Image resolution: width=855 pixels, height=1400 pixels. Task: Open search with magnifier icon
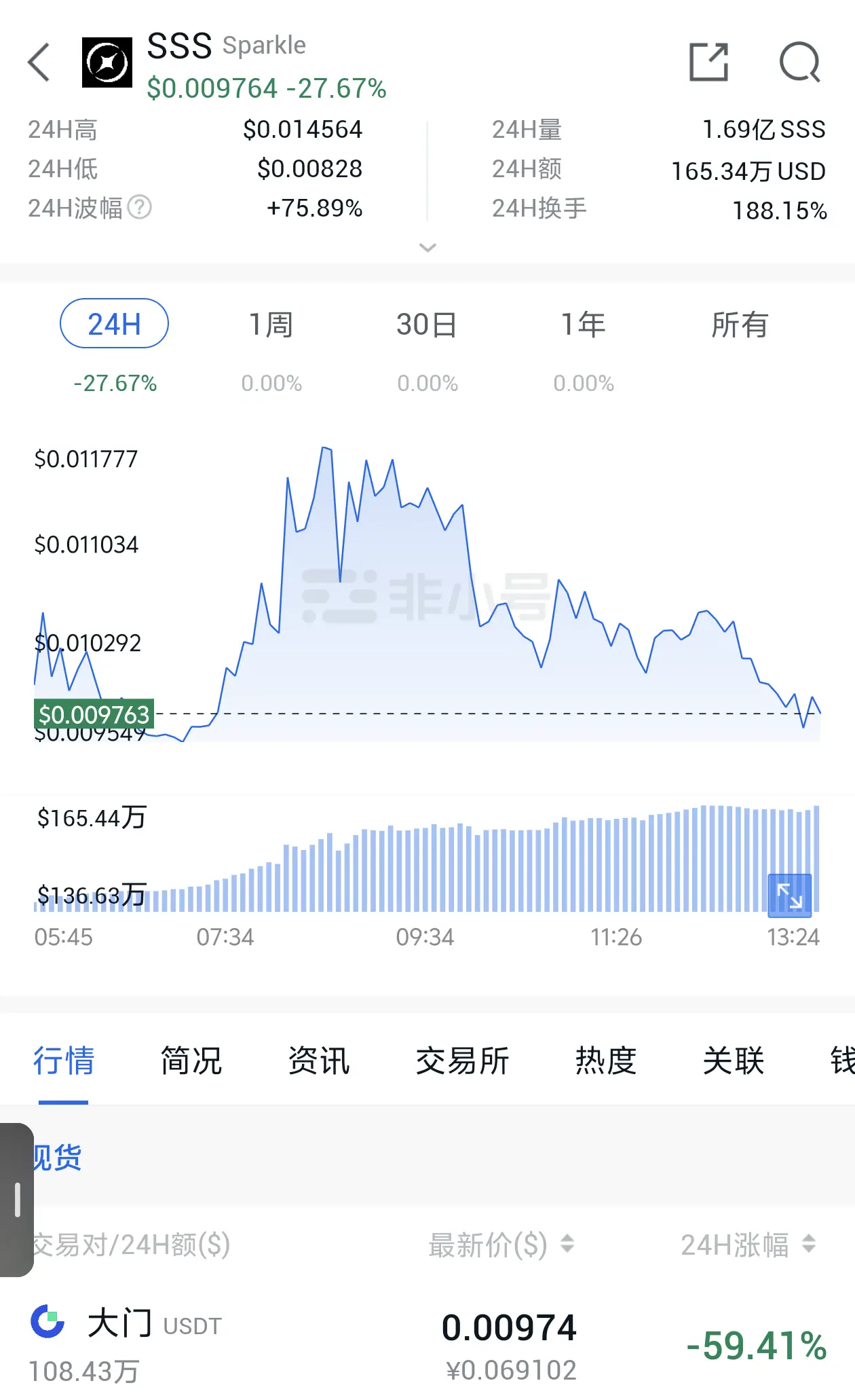pos(800,62)
